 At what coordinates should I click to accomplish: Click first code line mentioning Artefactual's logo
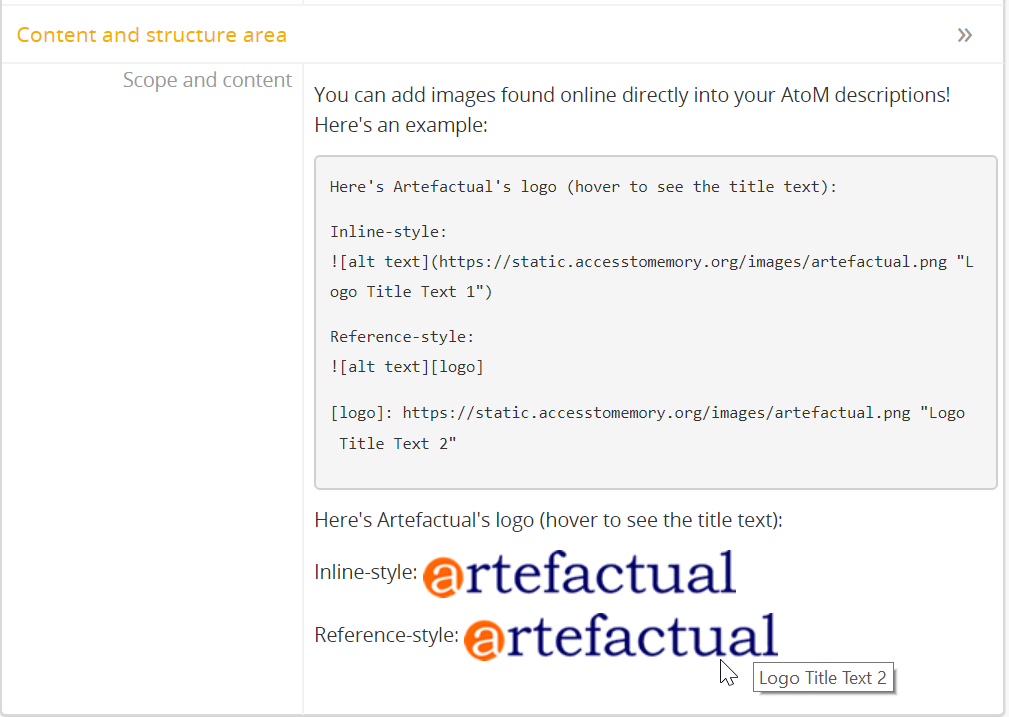click(583, 187)
